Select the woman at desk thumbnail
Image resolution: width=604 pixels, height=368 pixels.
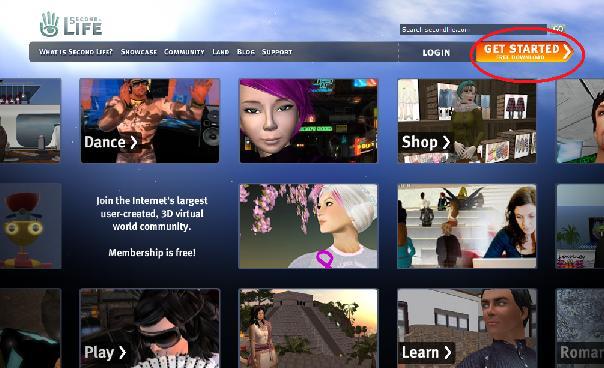click(x=466, y=226)
